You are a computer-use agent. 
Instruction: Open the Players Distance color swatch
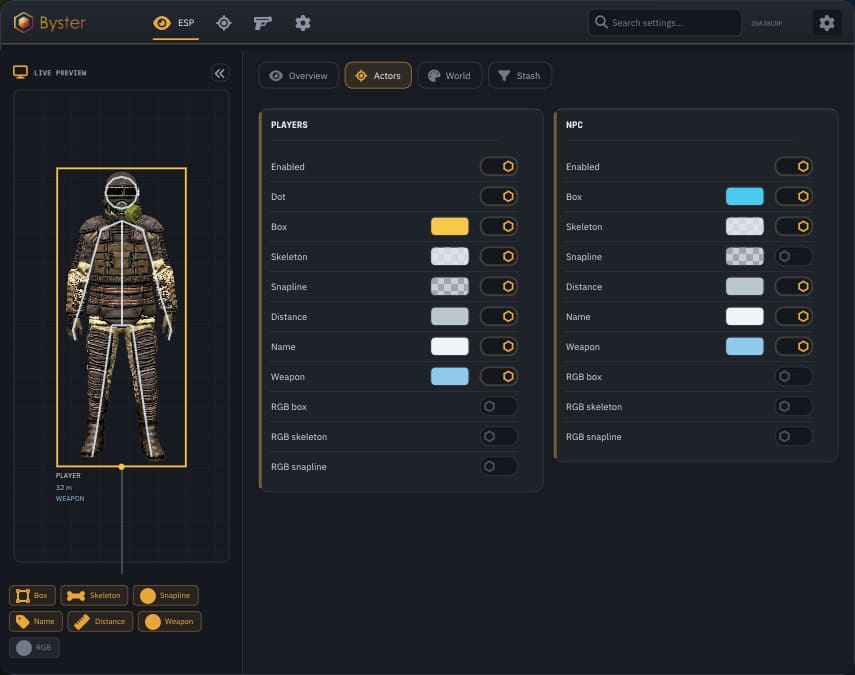(449, 316)
